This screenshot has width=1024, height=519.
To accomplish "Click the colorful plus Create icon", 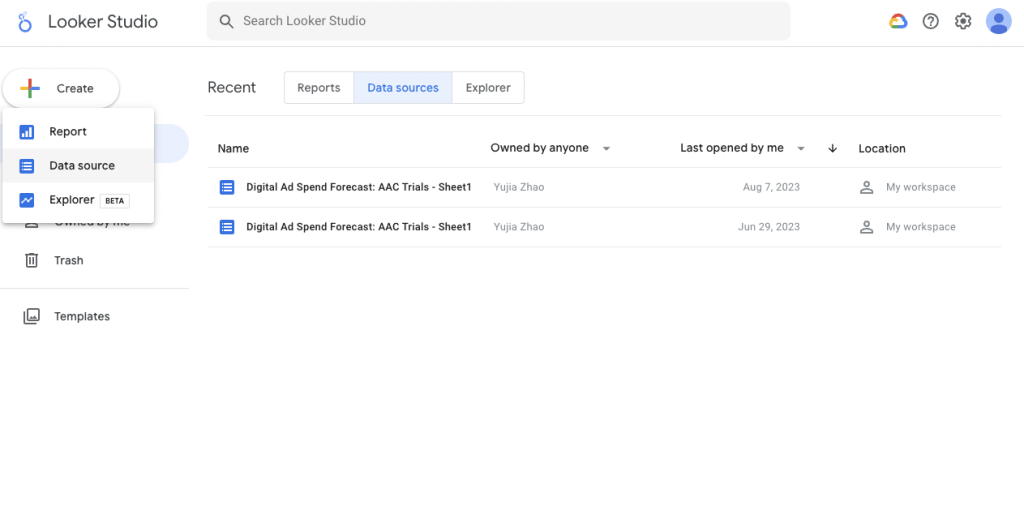I will [30, 88].
